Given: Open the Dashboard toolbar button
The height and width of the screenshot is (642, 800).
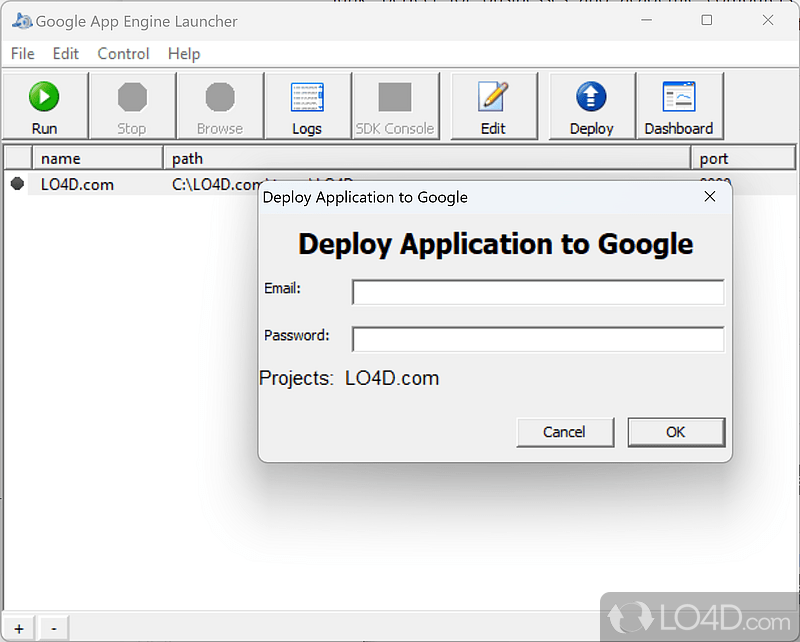Looking at the screenshot, I should pyautogui.click(x=679, y=106).
